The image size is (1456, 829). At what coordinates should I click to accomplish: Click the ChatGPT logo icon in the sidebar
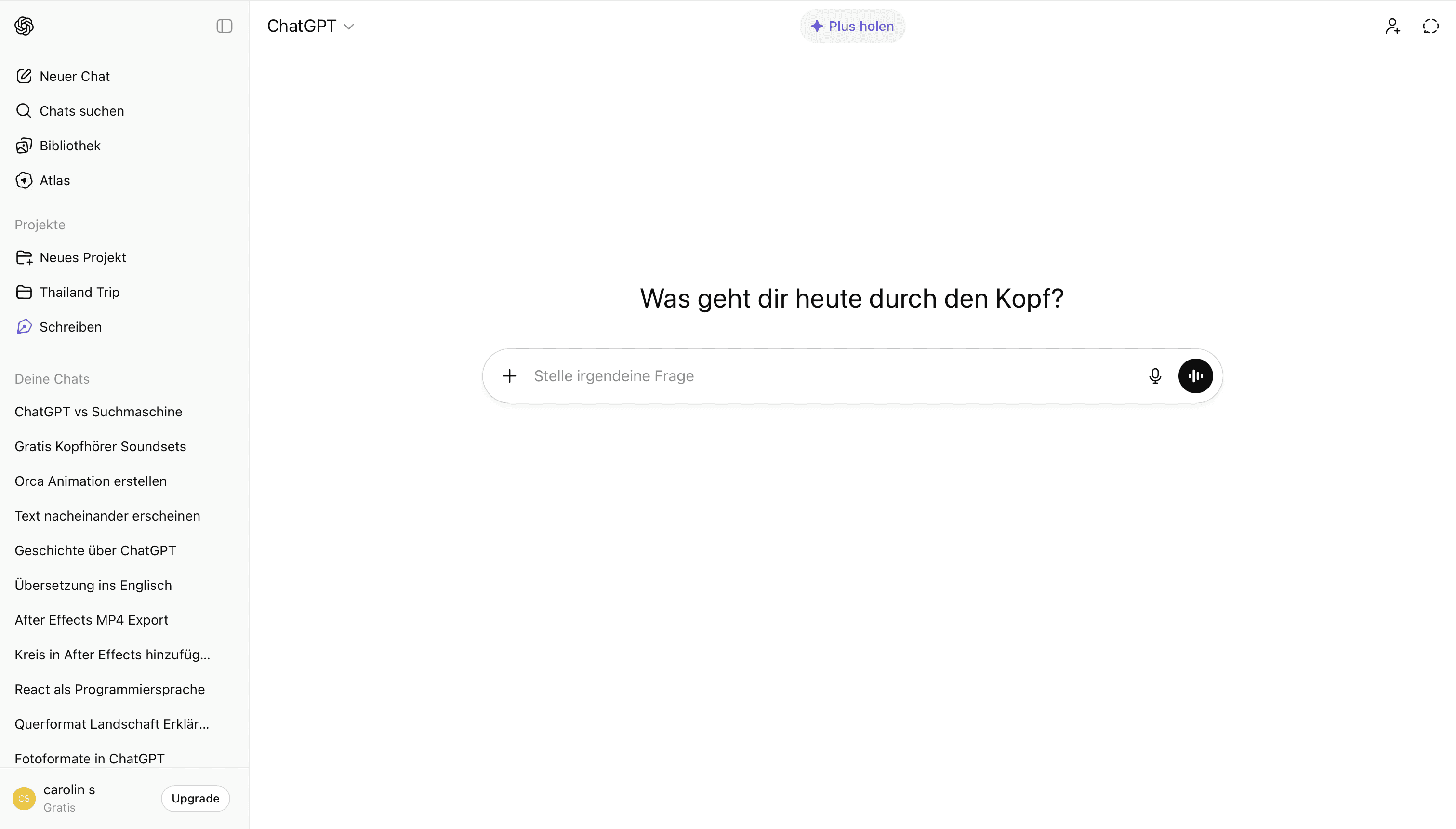point(24,26)
